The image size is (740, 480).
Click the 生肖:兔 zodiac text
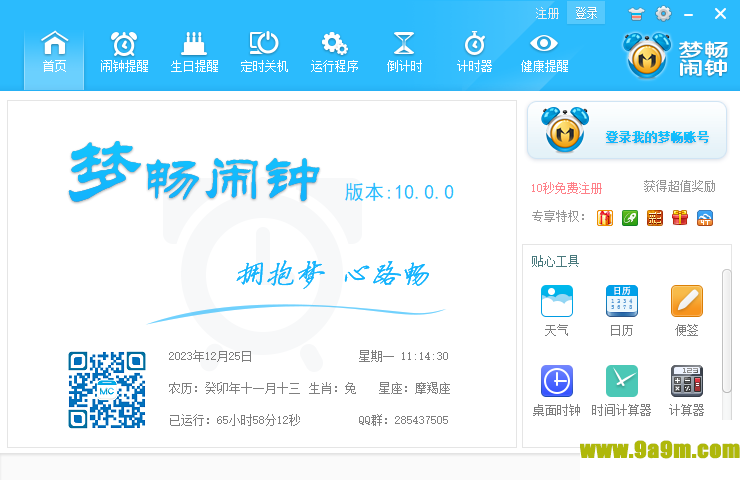[x=332, y=388]
